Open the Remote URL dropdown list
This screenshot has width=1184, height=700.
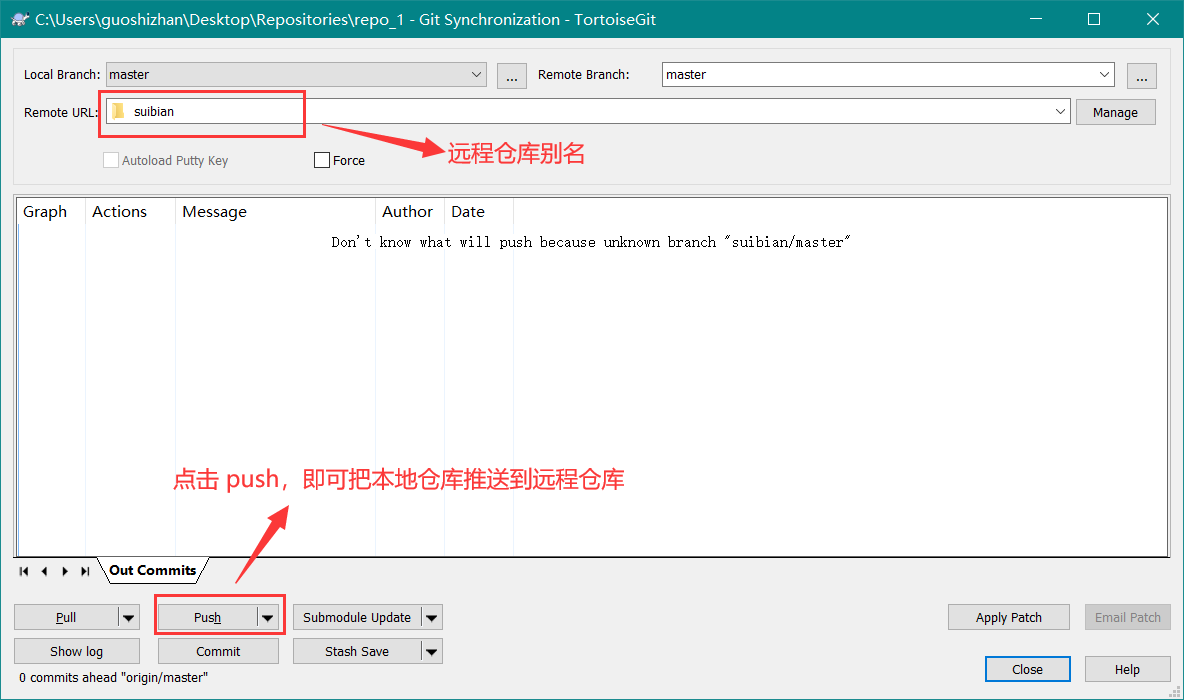click(x=1061, y=112)
